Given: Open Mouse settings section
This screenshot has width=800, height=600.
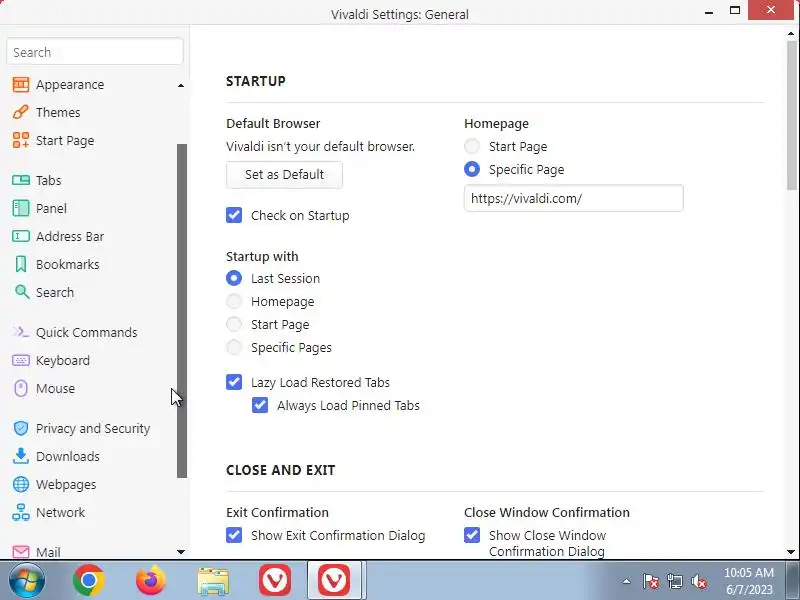Looking at the screenshot, I should (x=55, y=388).
